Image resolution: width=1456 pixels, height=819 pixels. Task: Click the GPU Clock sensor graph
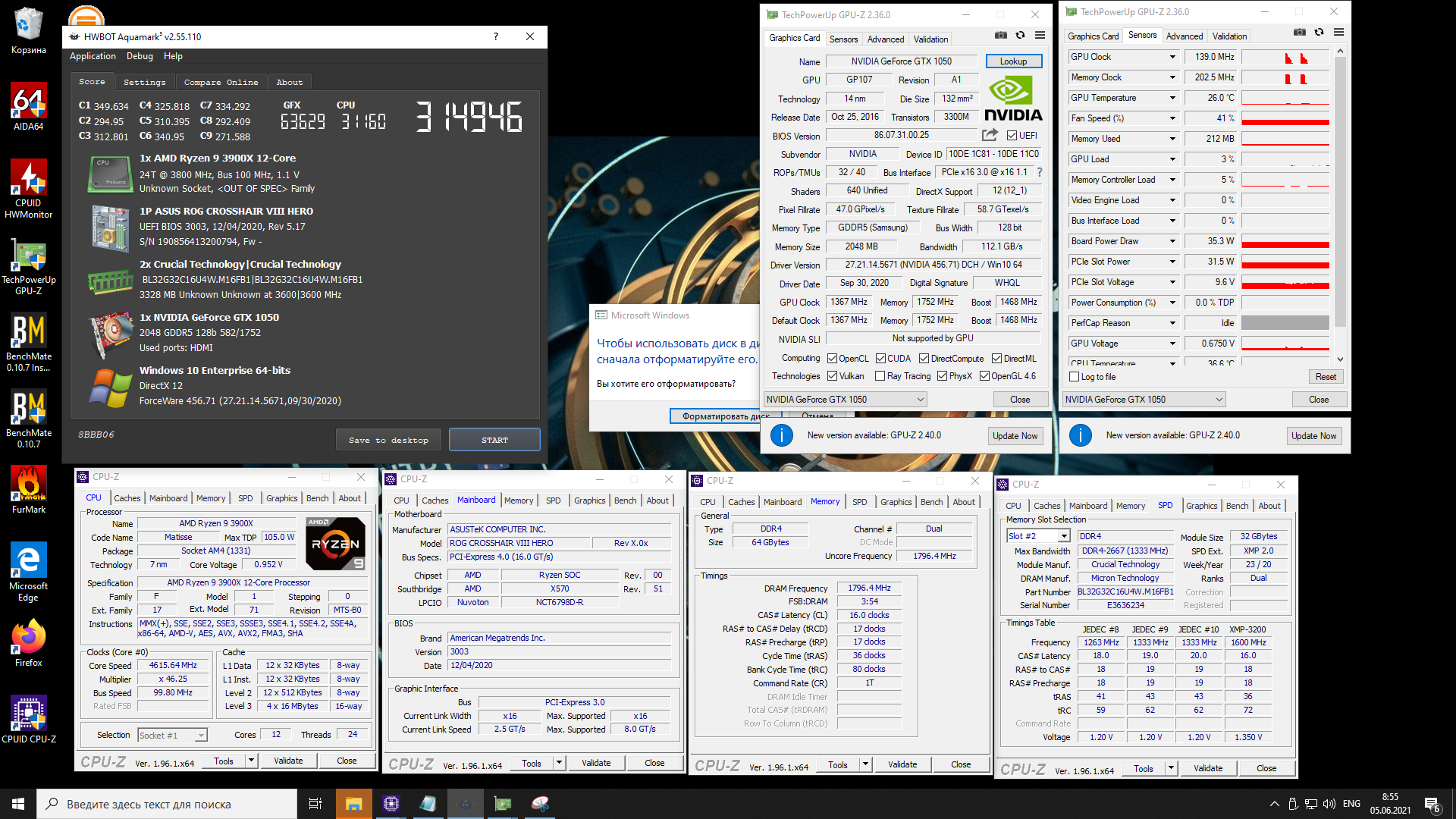click(1285, 57)
